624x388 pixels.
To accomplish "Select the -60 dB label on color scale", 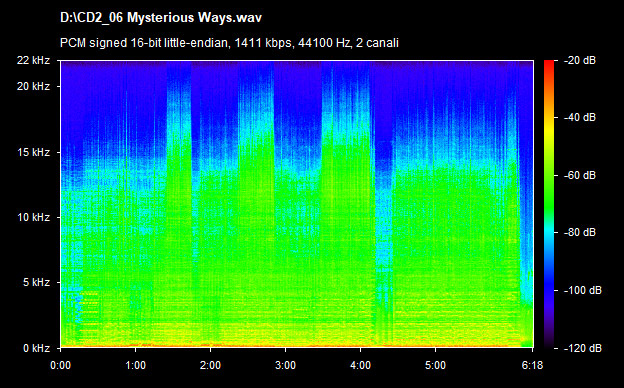I will (x=580, y=175).
